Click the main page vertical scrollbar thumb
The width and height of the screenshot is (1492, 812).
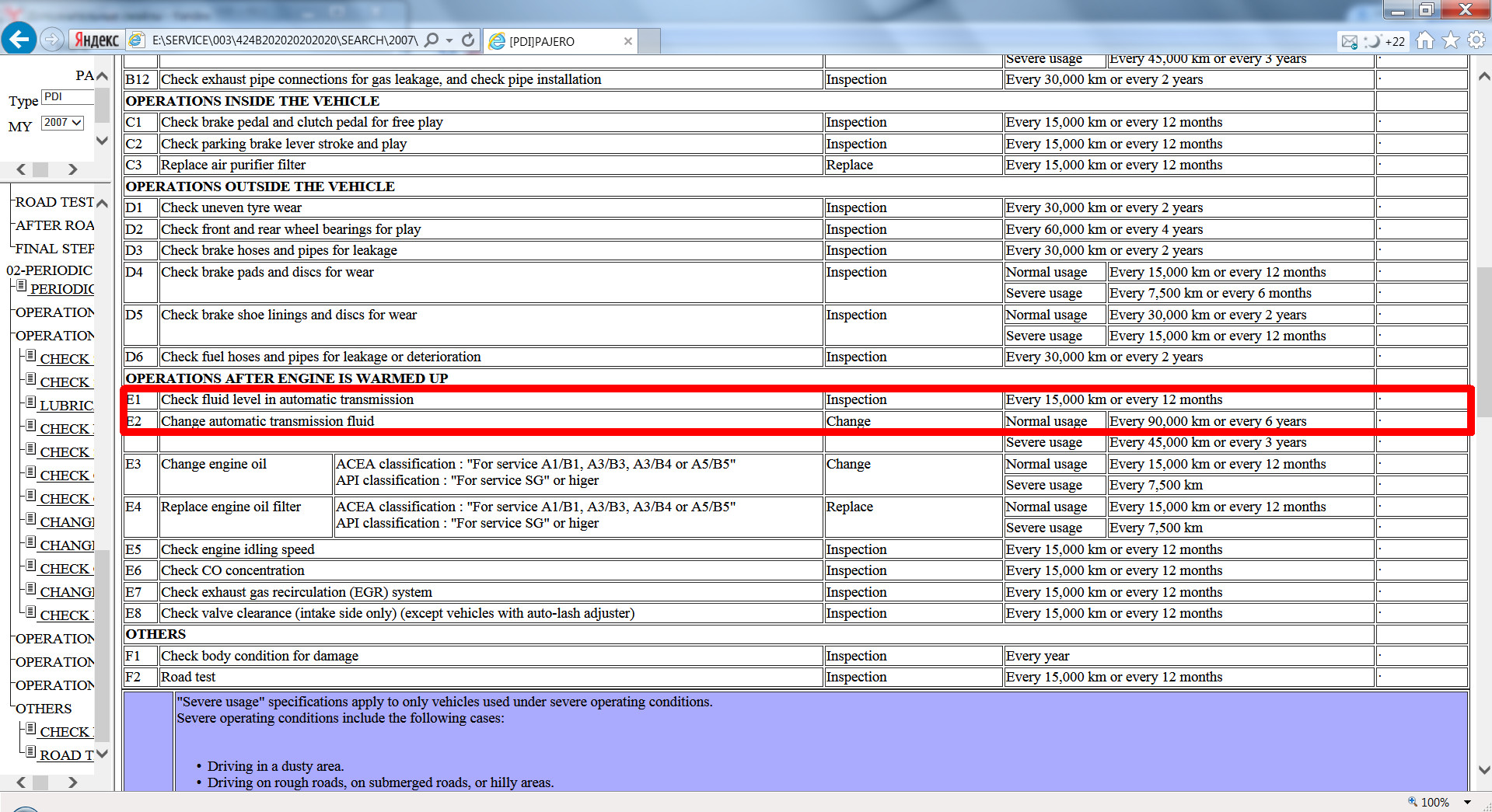[1483, 342]
